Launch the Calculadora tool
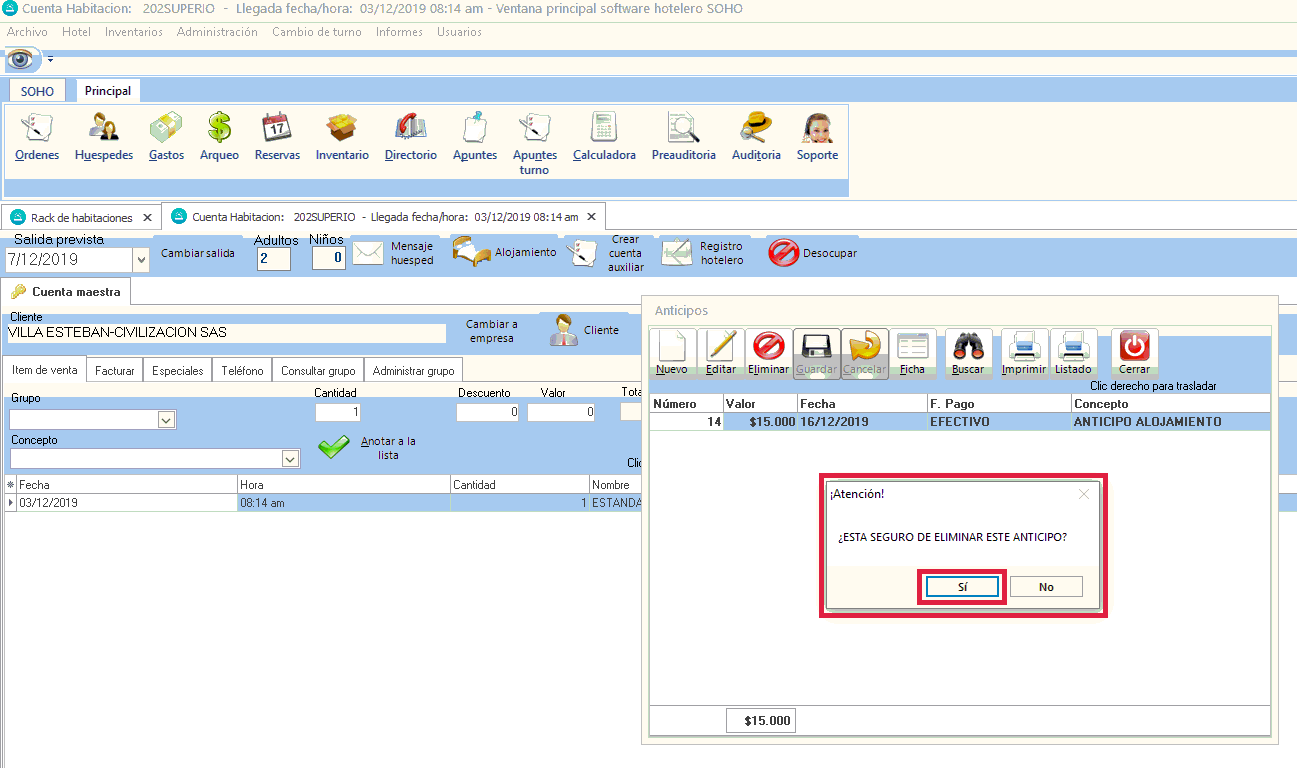 [604, 128]
